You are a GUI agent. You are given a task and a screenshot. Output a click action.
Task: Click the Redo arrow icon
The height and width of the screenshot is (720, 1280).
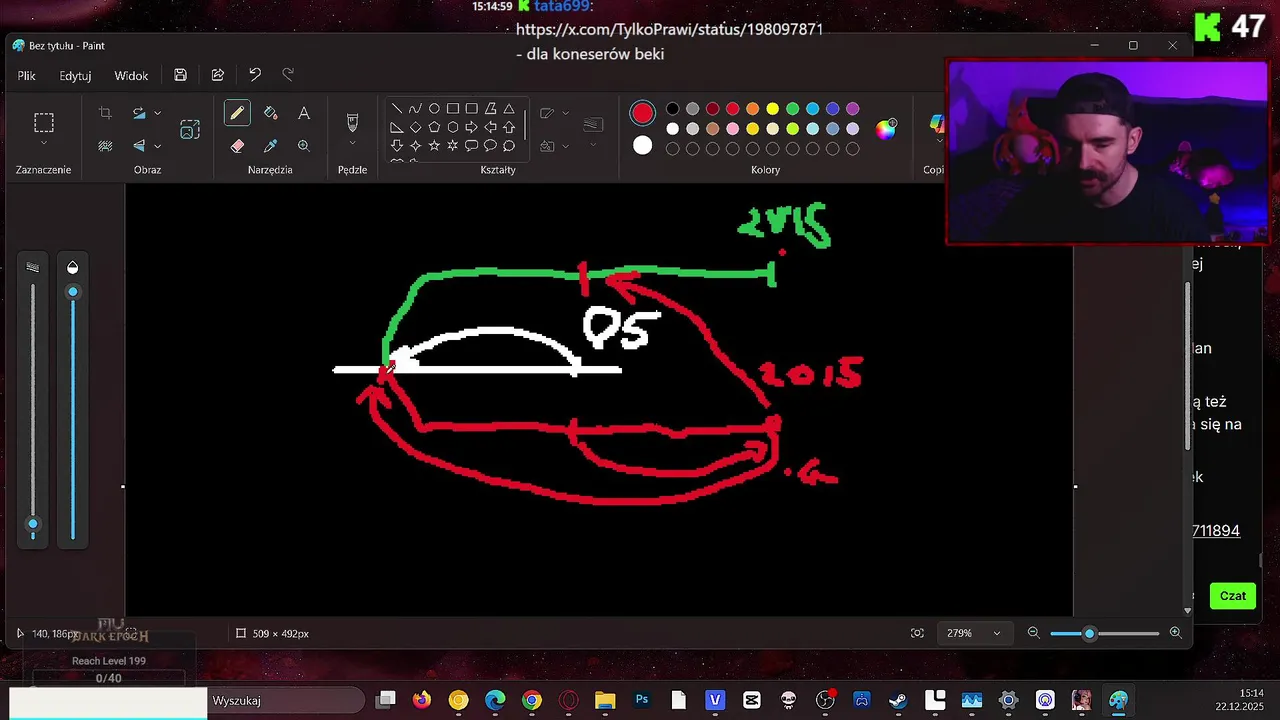tap(288, 75)
